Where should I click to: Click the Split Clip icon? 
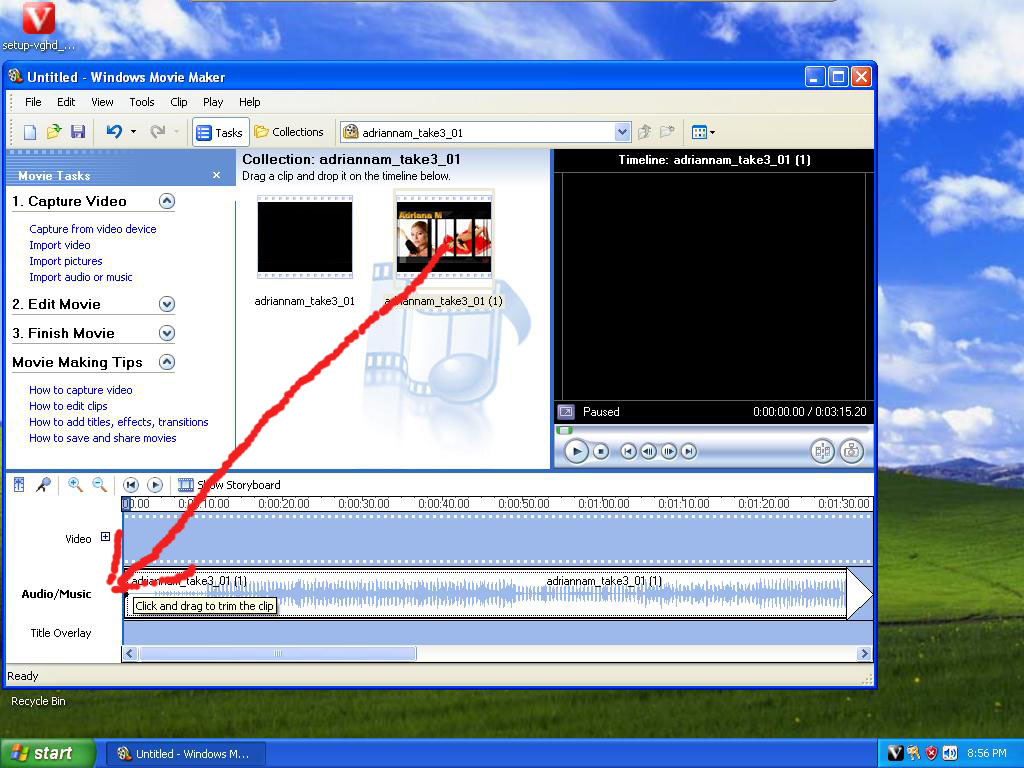822,451
